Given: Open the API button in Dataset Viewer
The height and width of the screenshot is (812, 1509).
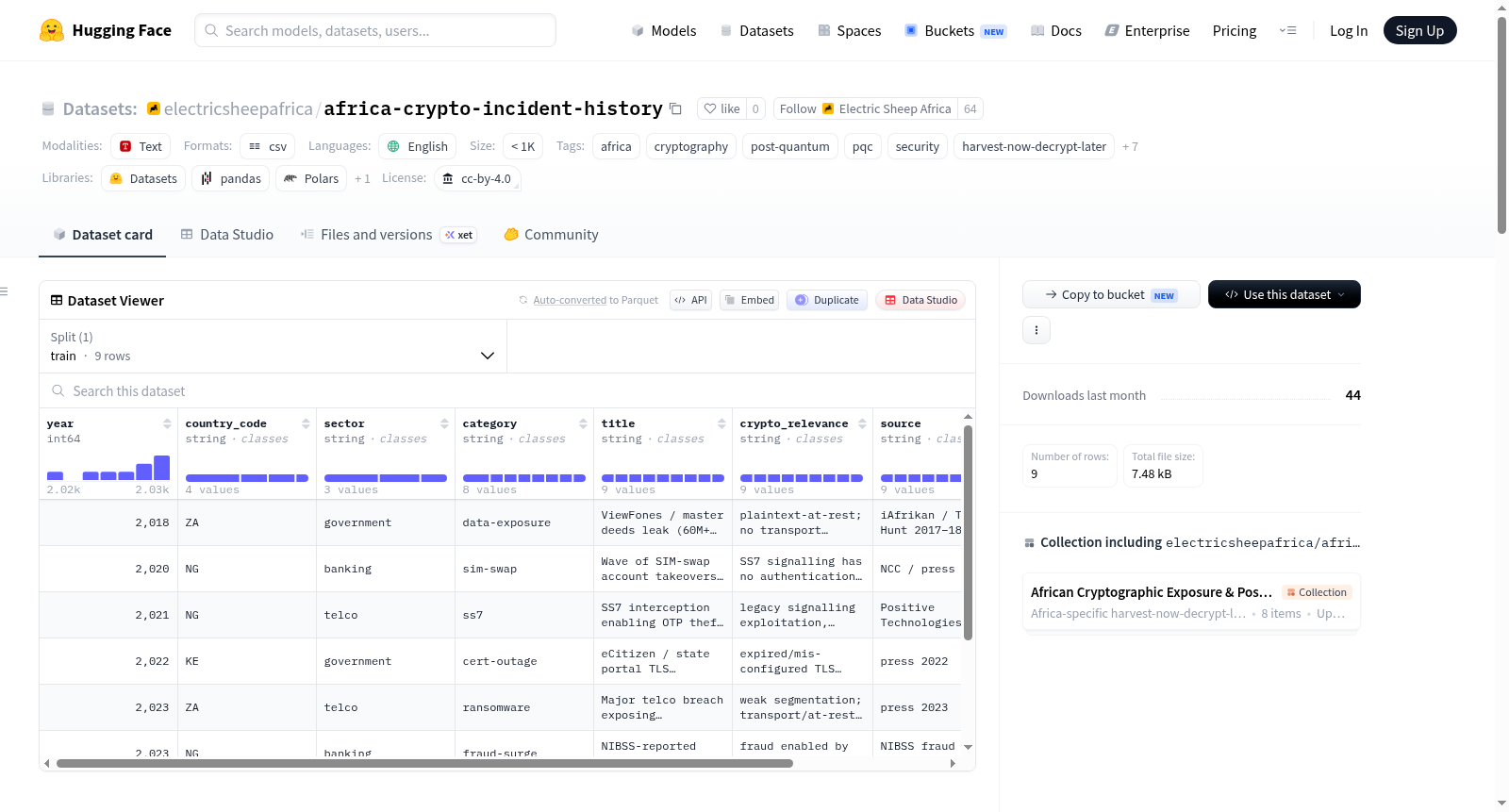Looking at the screenshot, I should pyautogui.click(x=690, y=300).
